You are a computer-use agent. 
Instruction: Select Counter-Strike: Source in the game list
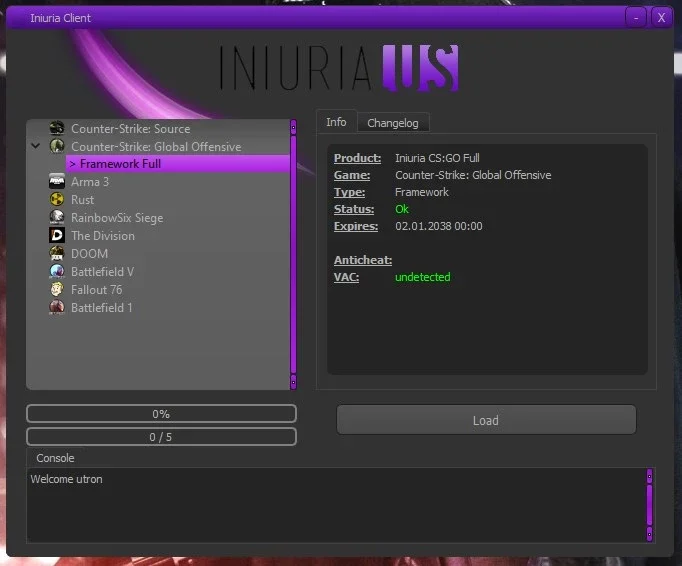pyautogui.click(x=130, y=129)
